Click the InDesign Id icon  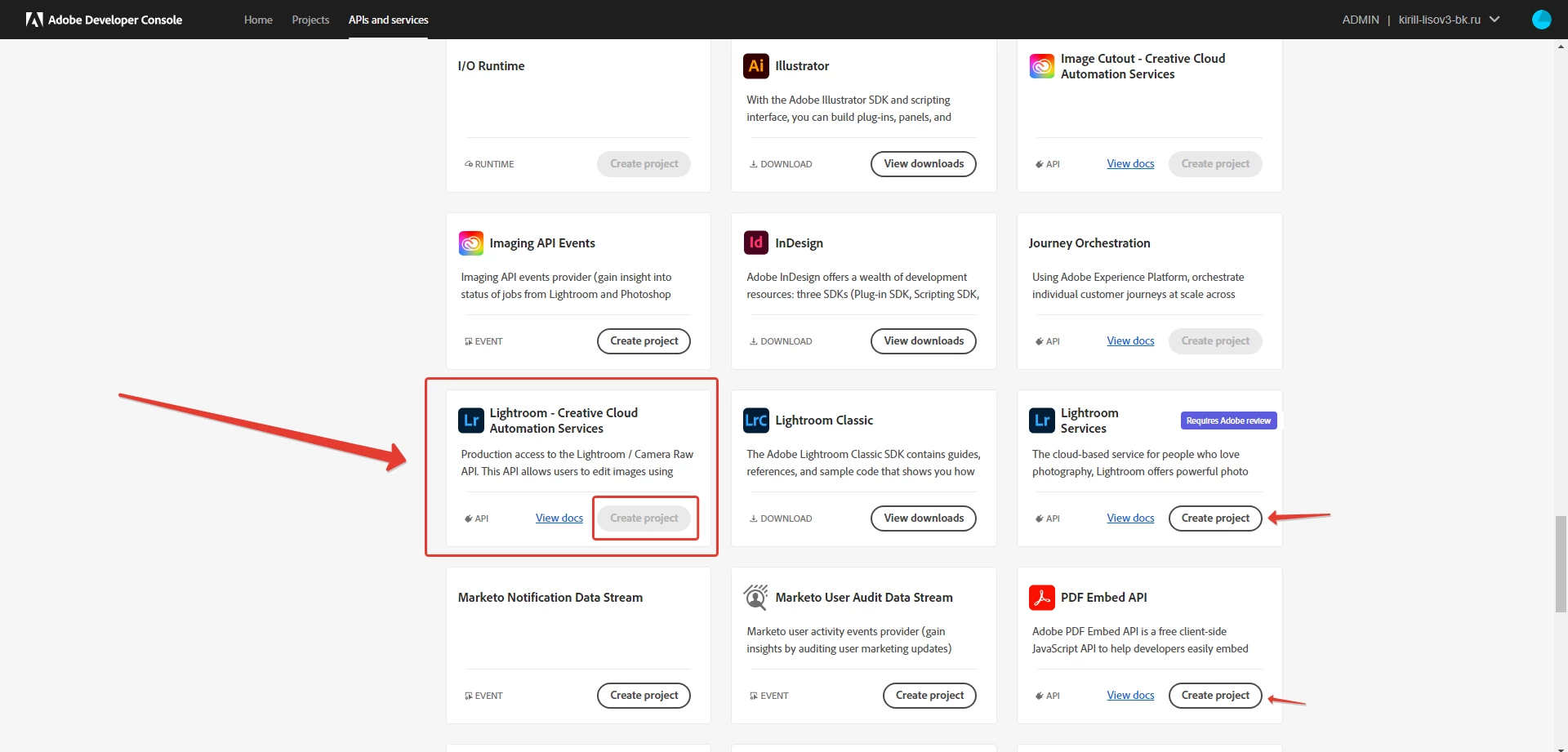click(x=756, y=243)
